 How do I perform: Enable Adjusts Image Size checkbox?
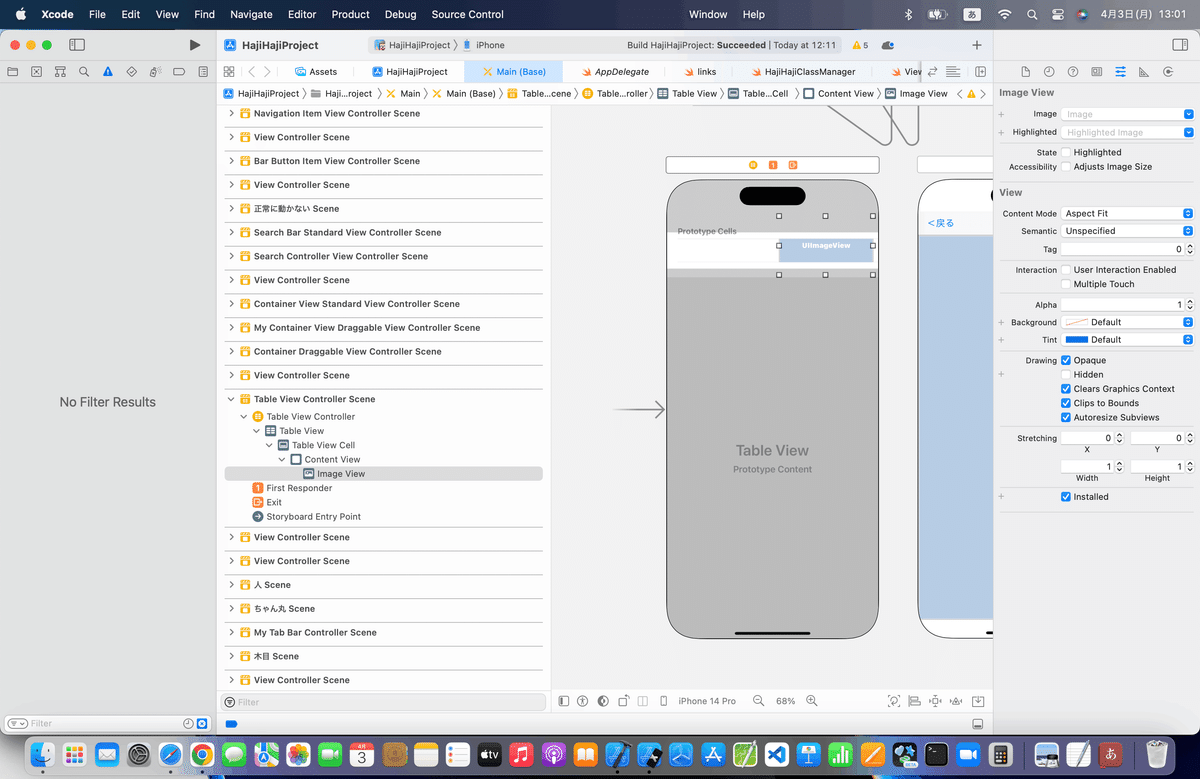(x=1066, y=167)
